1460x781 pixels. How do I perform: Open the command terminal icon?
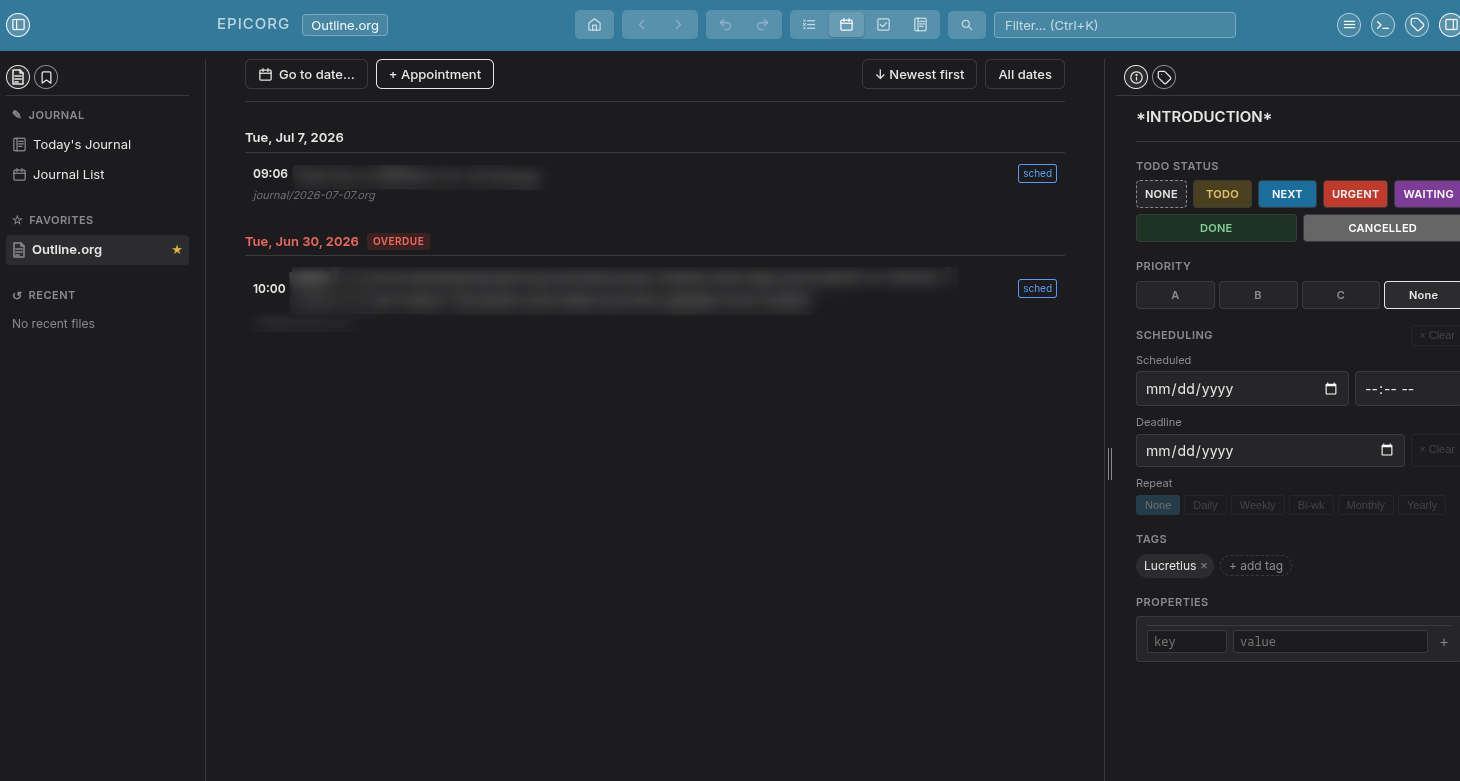click(x=1383, y=25)
